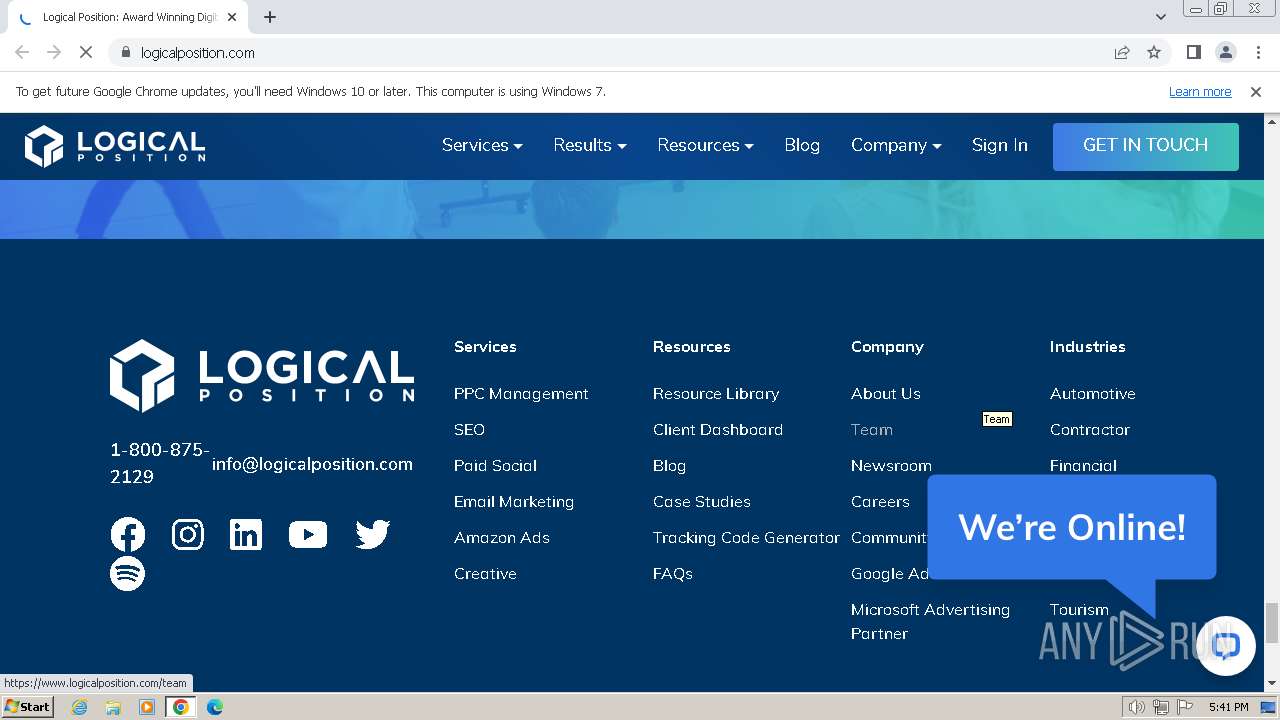The image size is (1280, 720).
Task: Expand the Services navigation dropdown
Action: point(482,145)
